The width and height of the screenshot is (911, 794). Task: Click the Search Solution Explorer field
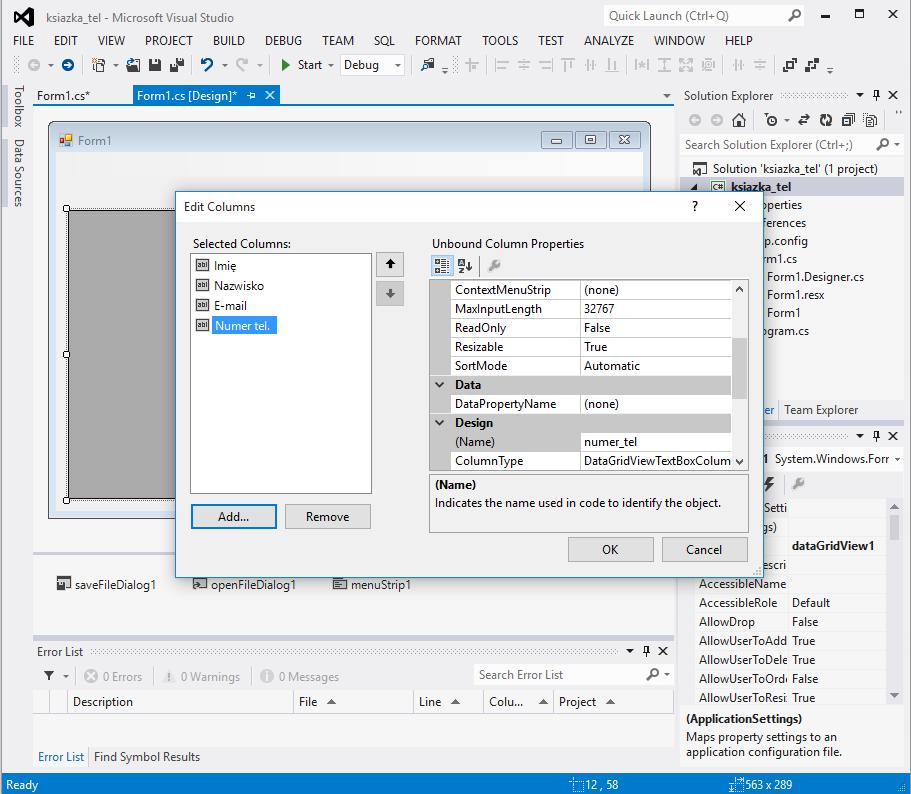coord(778,145)
